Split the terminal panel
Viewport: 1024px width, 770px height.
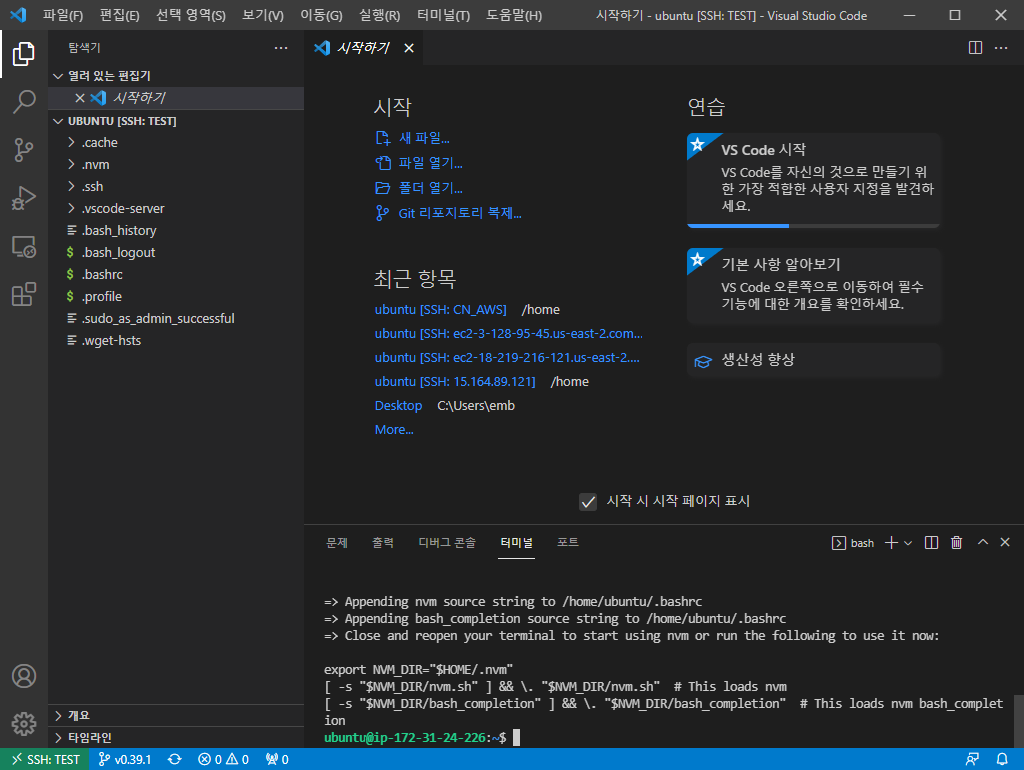pos(931,543)
